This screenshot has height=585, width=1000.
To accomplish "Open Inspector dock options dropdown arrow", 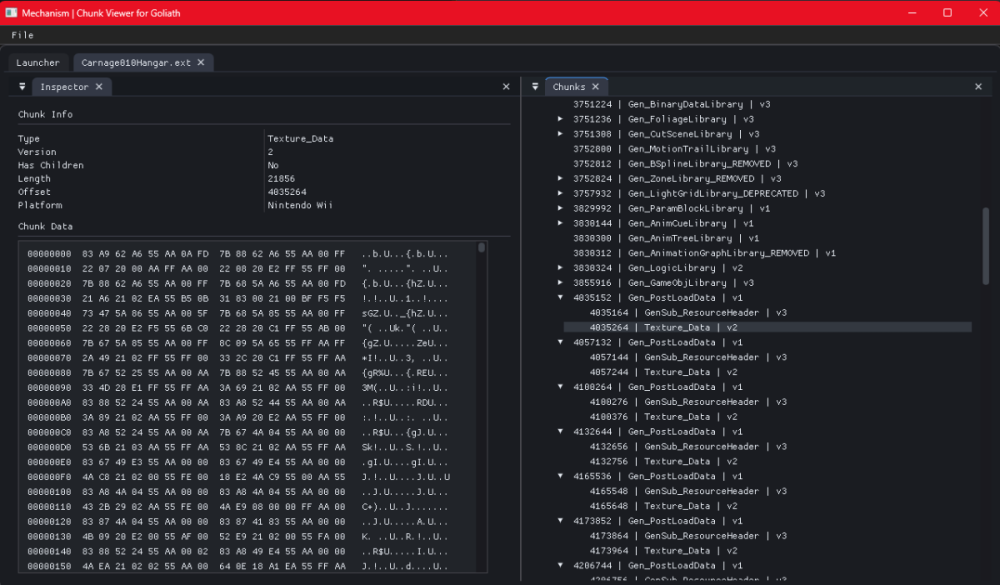I will click(22, 87).
